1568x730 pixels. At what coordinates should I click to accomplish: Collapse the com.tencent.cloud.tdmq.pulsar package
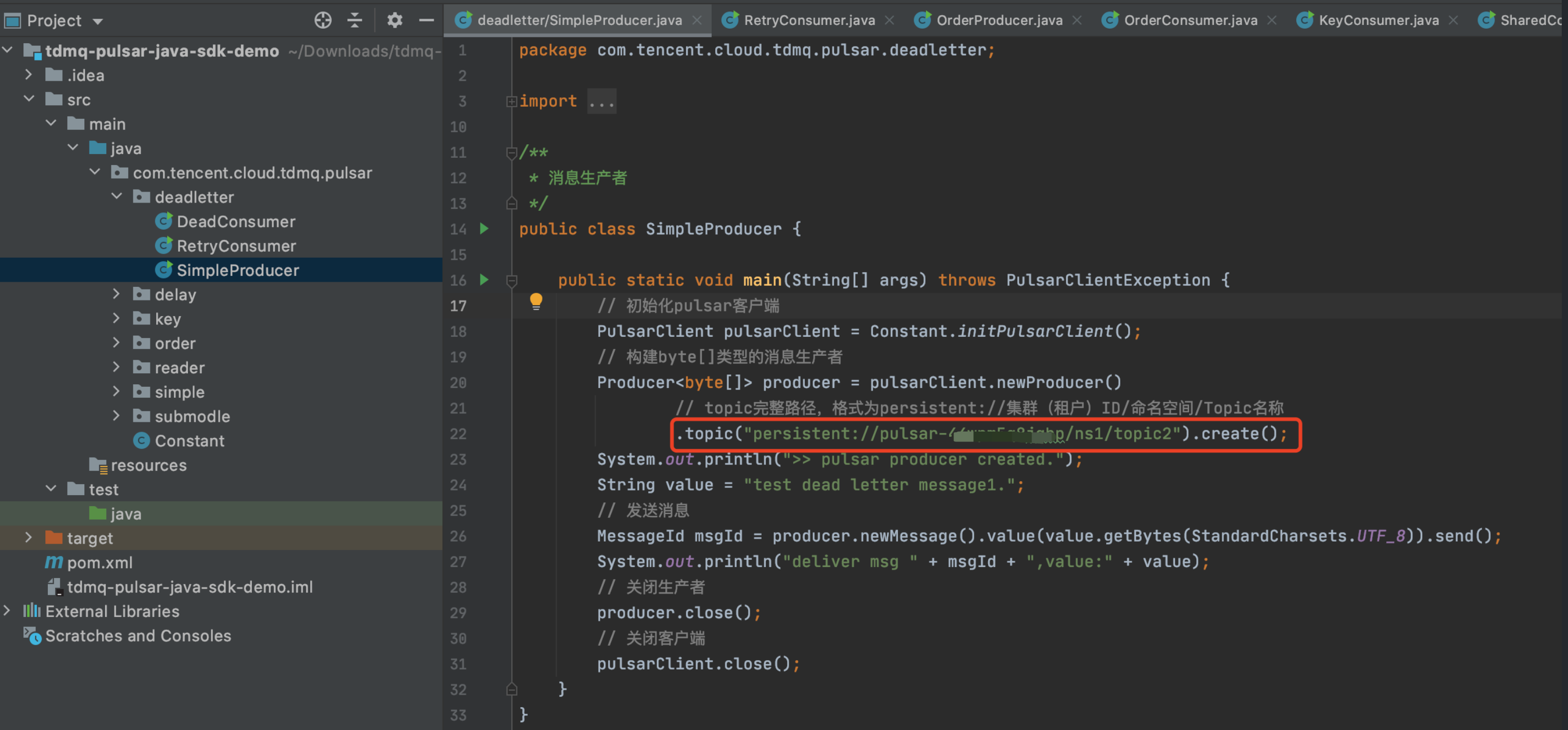pos(95,172)
